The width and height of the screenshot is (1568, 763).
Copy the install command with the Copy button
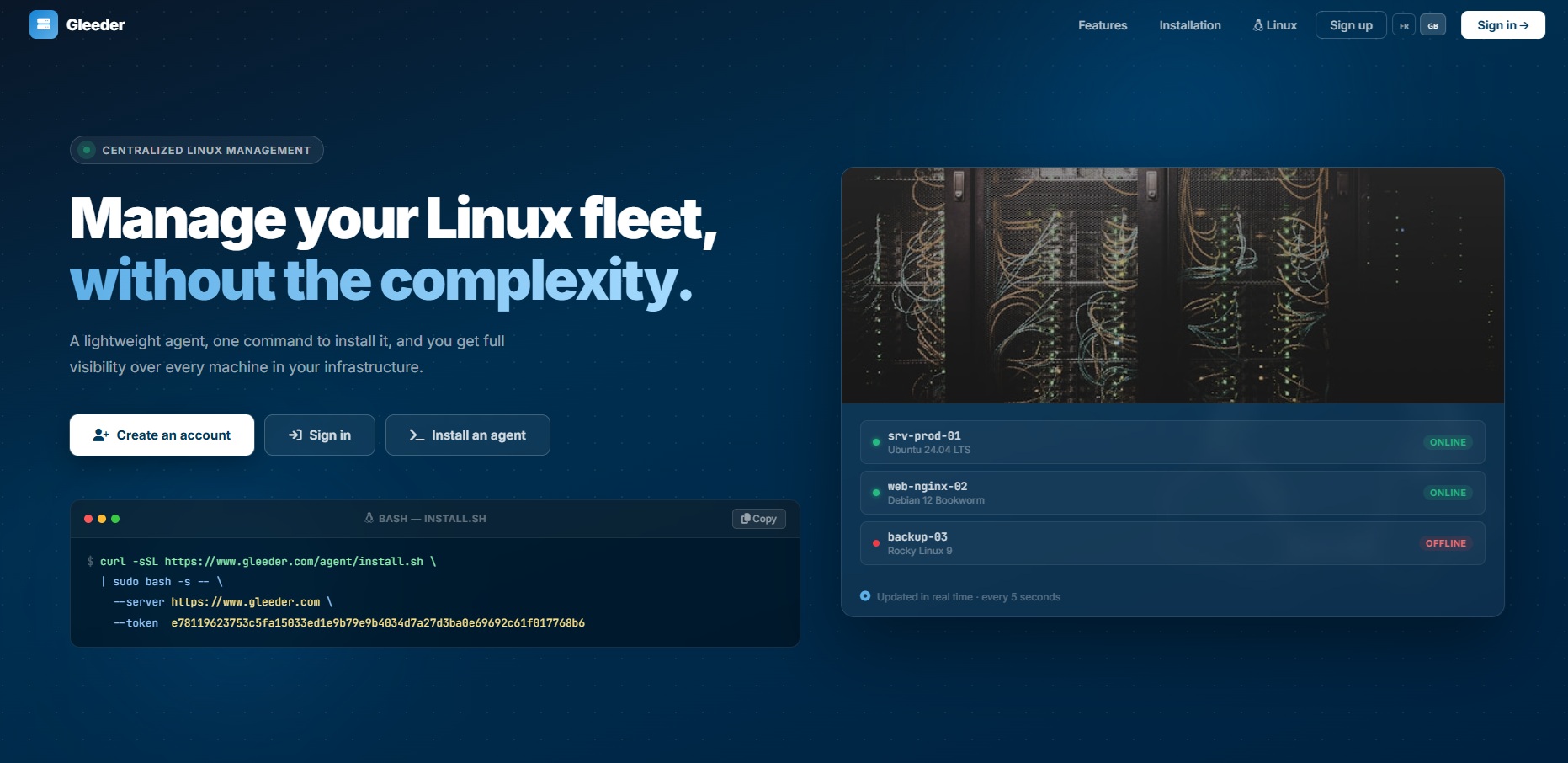point(759,519)
